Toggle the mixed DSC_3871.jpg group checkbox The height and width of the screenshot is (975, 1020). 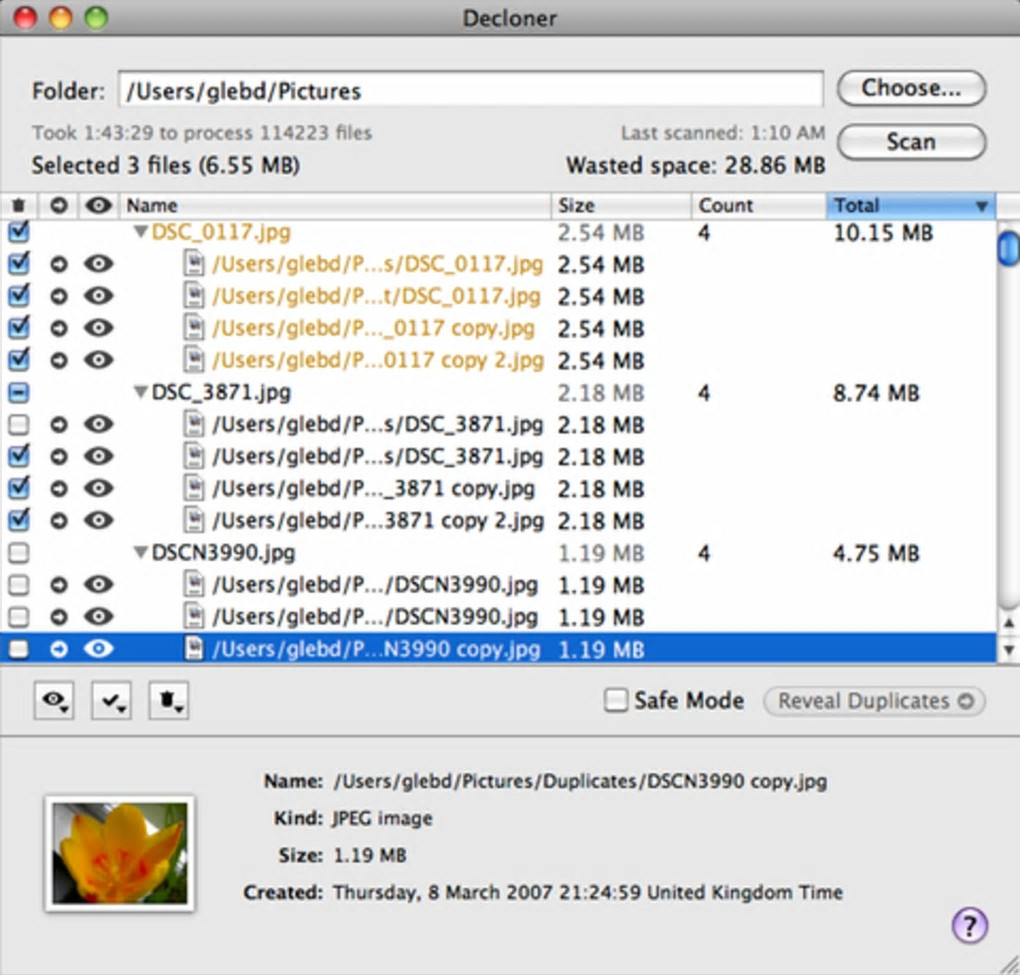[19, 392]
